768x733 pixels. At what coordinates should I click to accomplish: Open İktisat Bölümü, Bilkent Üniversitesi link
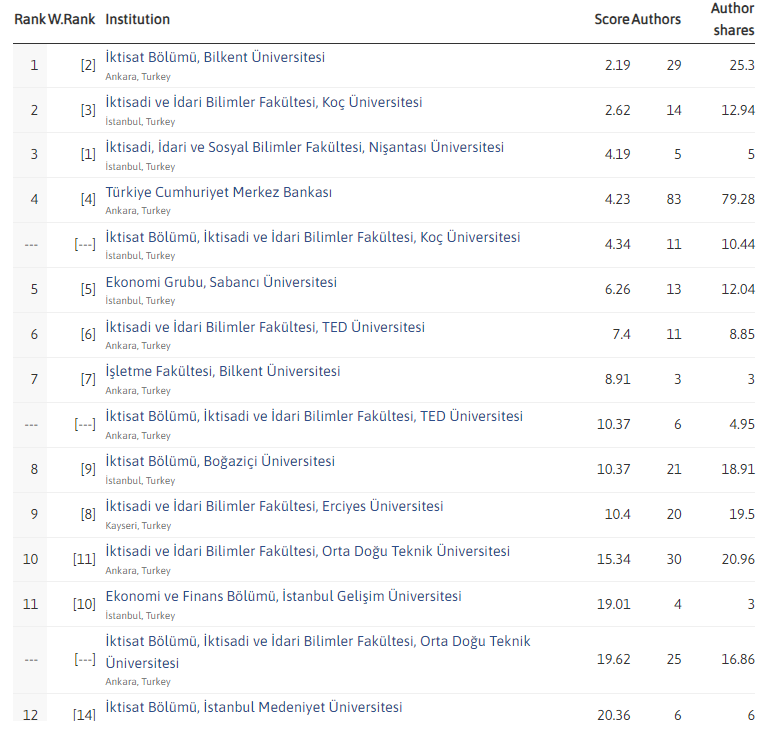(215, 57)
